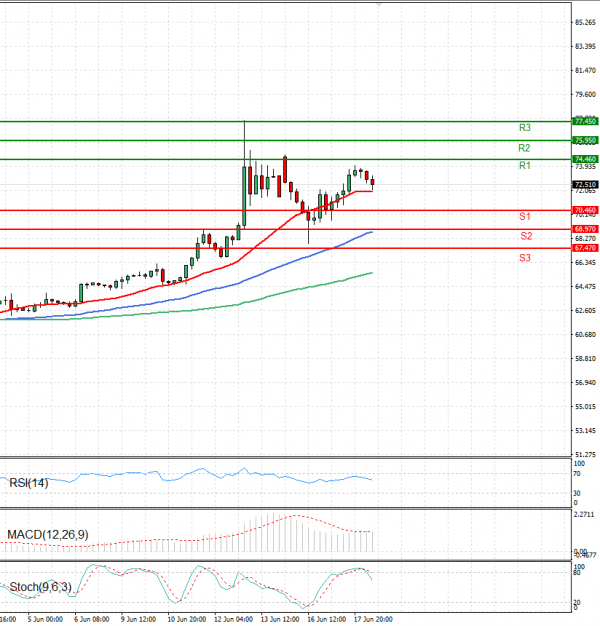Click the S3 support label
The image size is (600, 626).
[525, 258]
